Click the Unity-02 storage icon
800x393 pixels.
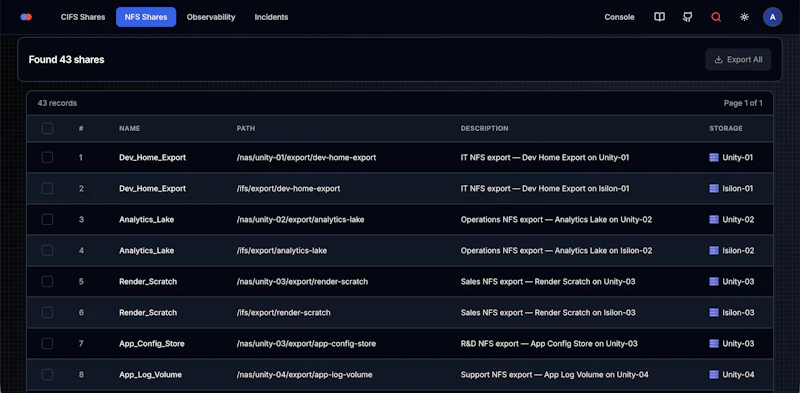pyautogui.click(x=714, y=219)
